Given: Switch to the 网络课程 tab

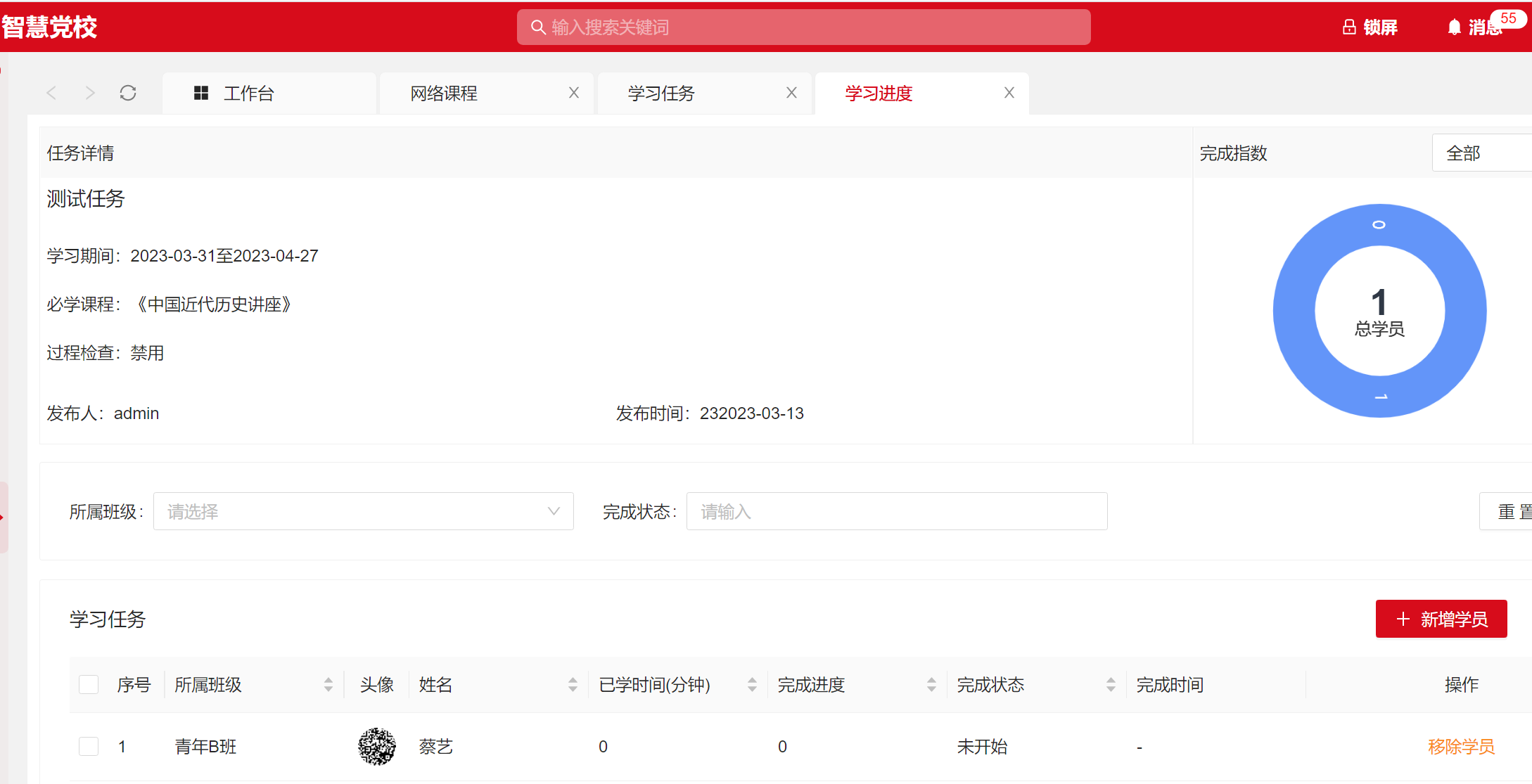Looking at the screenshot, I should pos(444,93).
